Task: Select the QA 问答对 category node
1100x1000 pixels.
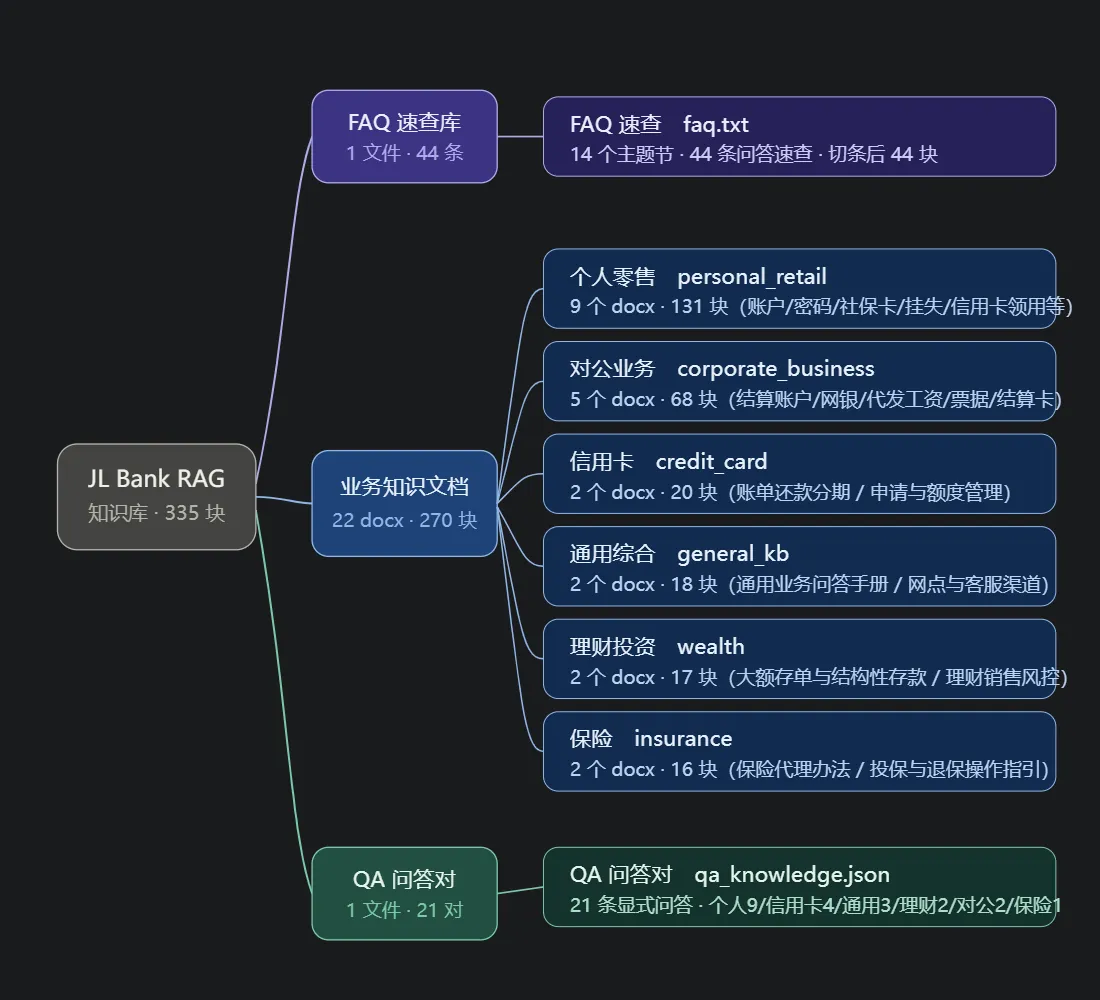Action: coord(405,893)
